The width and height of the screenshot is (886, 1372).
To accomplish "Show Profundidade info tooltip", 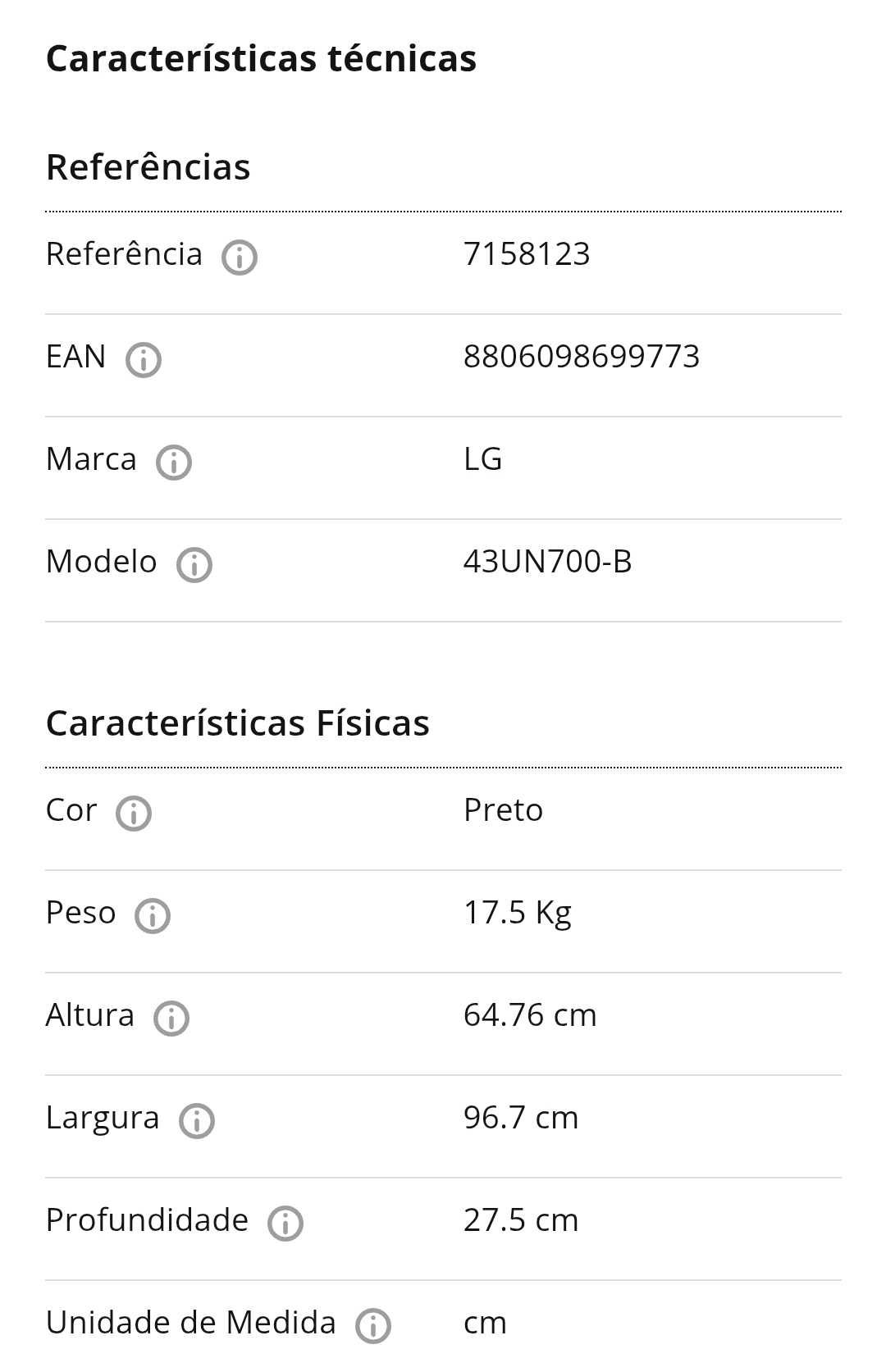I will pyautogui.click(x=285, y=1224).
